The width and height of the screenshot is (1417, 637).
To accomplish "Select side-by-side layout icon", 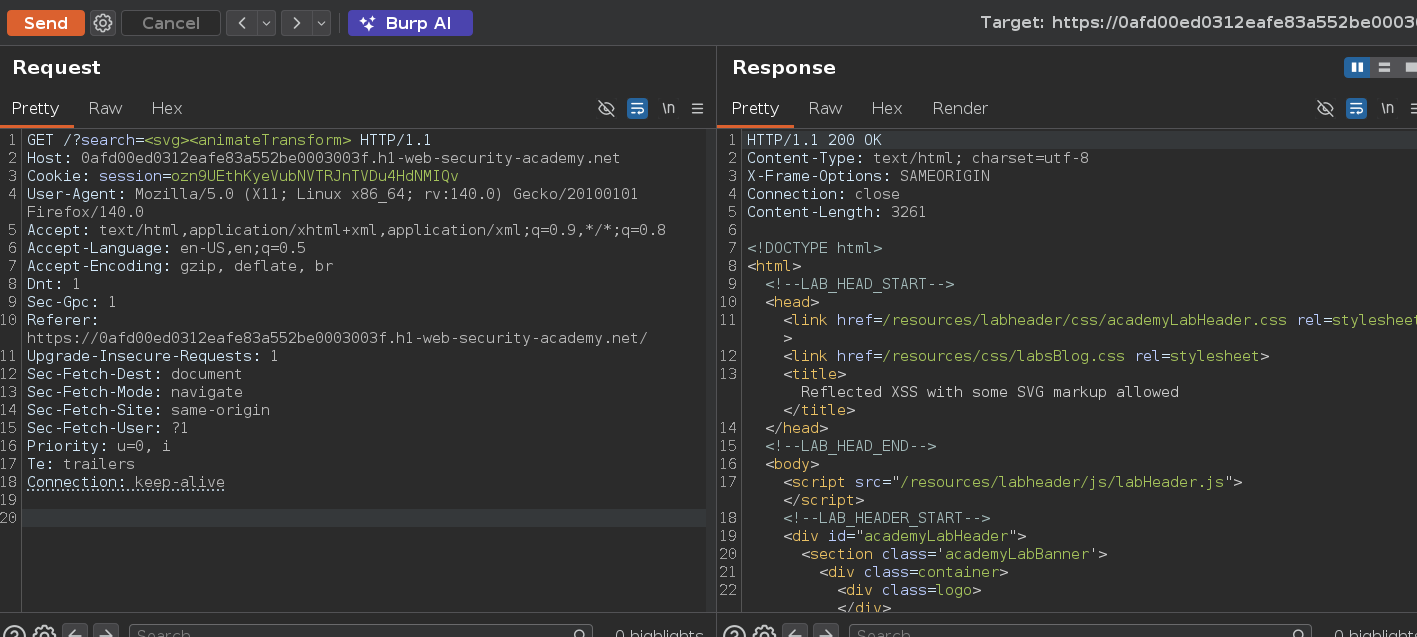I will point(1357,67).
